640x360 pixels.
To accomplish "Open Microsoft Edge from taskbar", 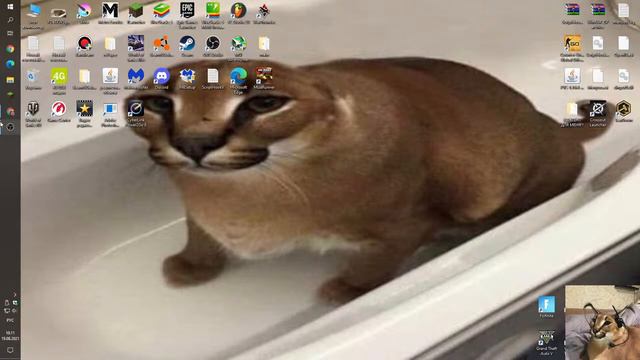I will pyautogui.click(x=10, y=64).
